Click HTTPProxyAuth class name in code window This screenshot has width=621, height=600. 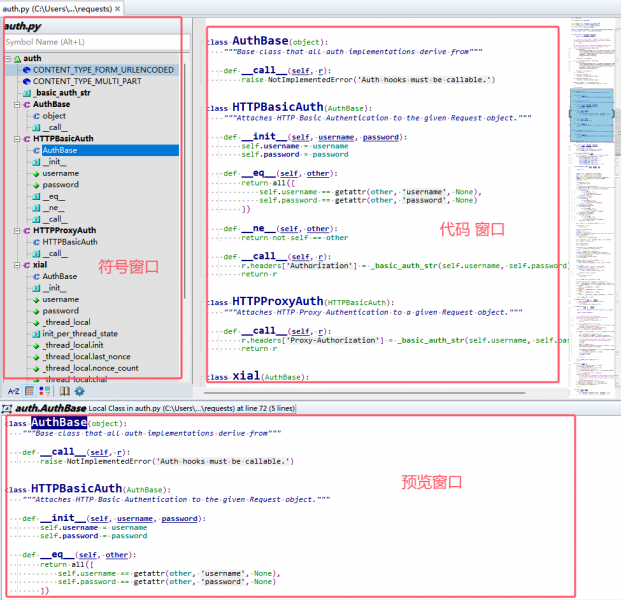(278, 301)
